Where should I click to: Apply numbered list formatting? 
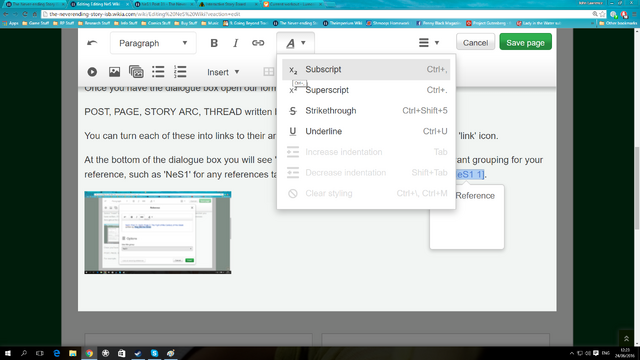180,72
